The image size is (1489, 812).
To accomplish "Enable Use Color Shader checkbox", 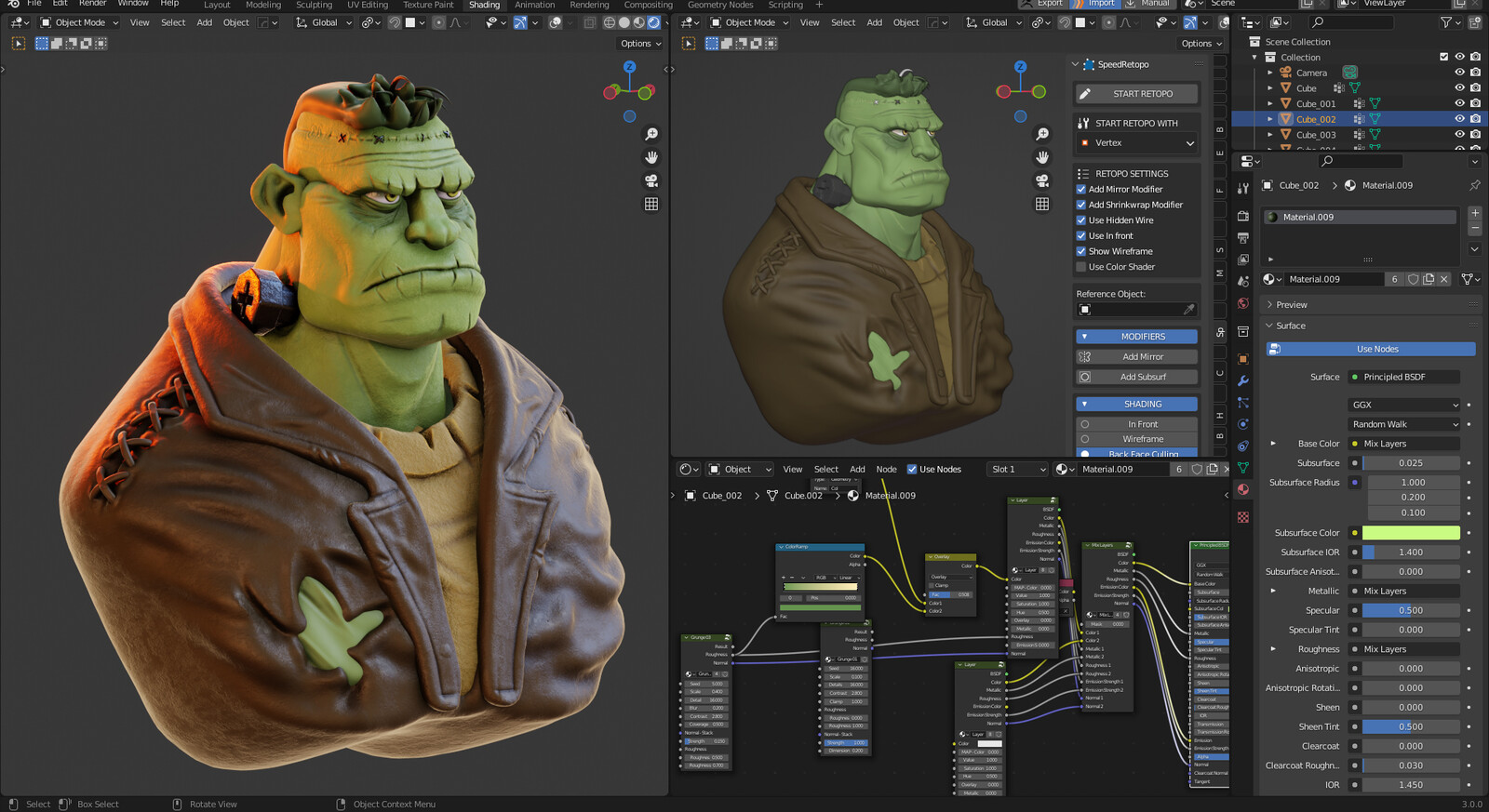I will pos(1081,267).
